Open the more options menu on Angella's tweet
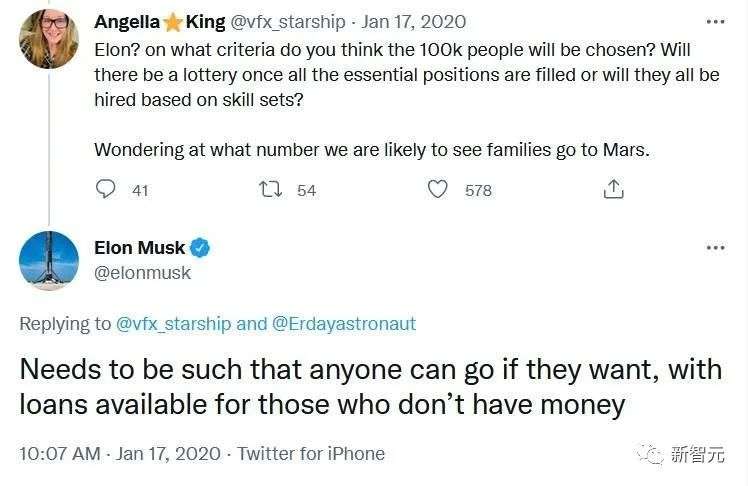 click(x=715, y=21)
